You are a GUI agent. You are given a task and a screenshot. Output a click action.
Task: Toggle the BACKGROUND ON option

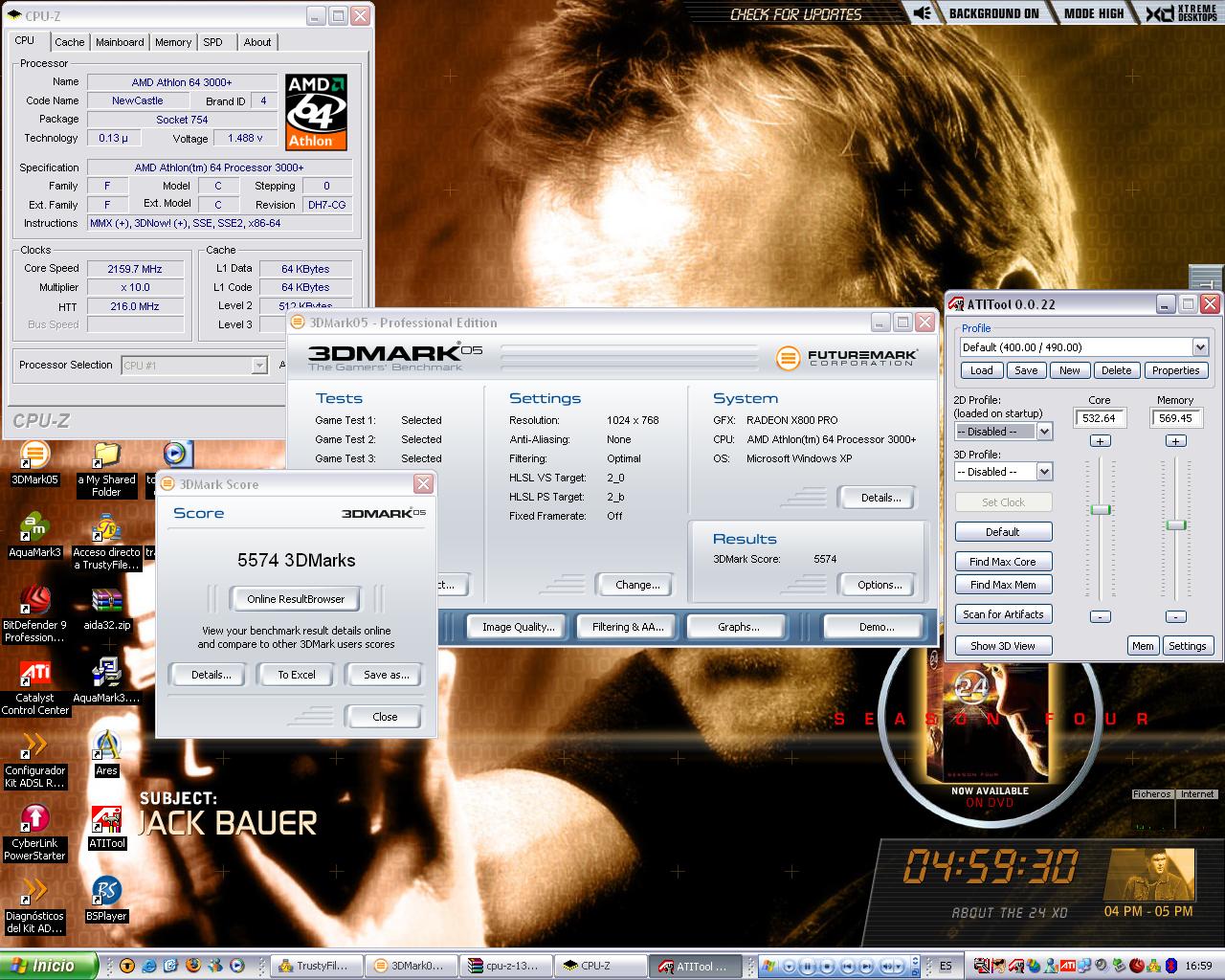pyautogui.click(x=993, y=13)
